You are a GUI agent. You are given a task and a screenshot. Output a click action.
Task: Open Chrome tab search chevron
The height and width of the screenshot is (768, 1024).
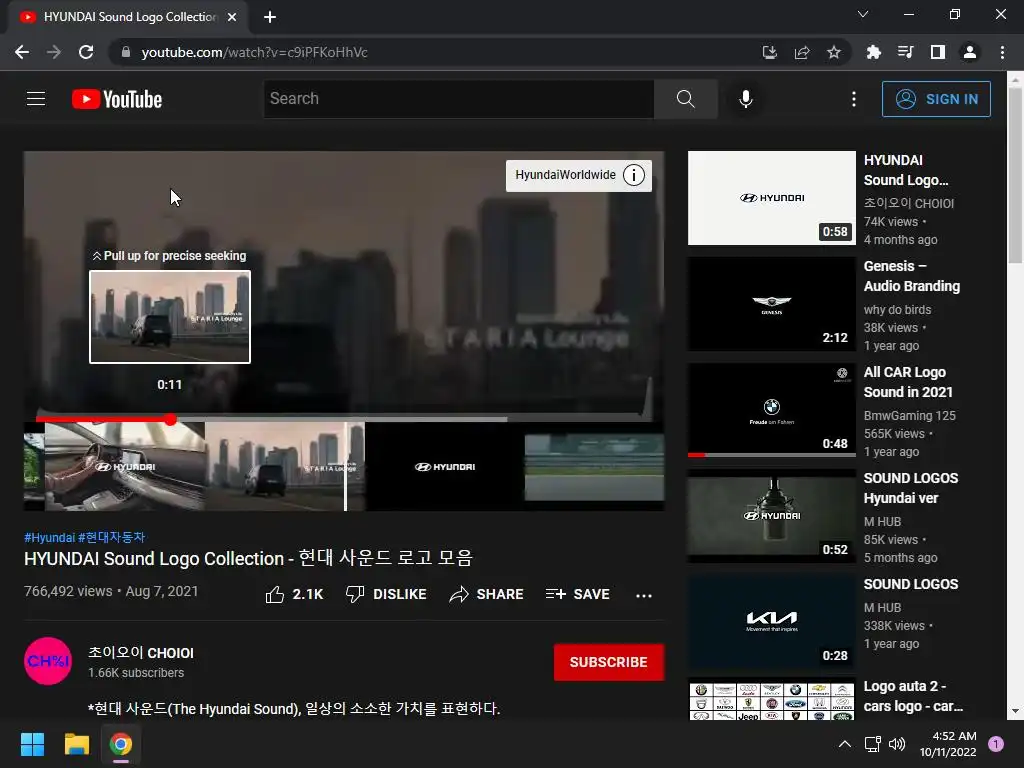(x=863, y=14)
